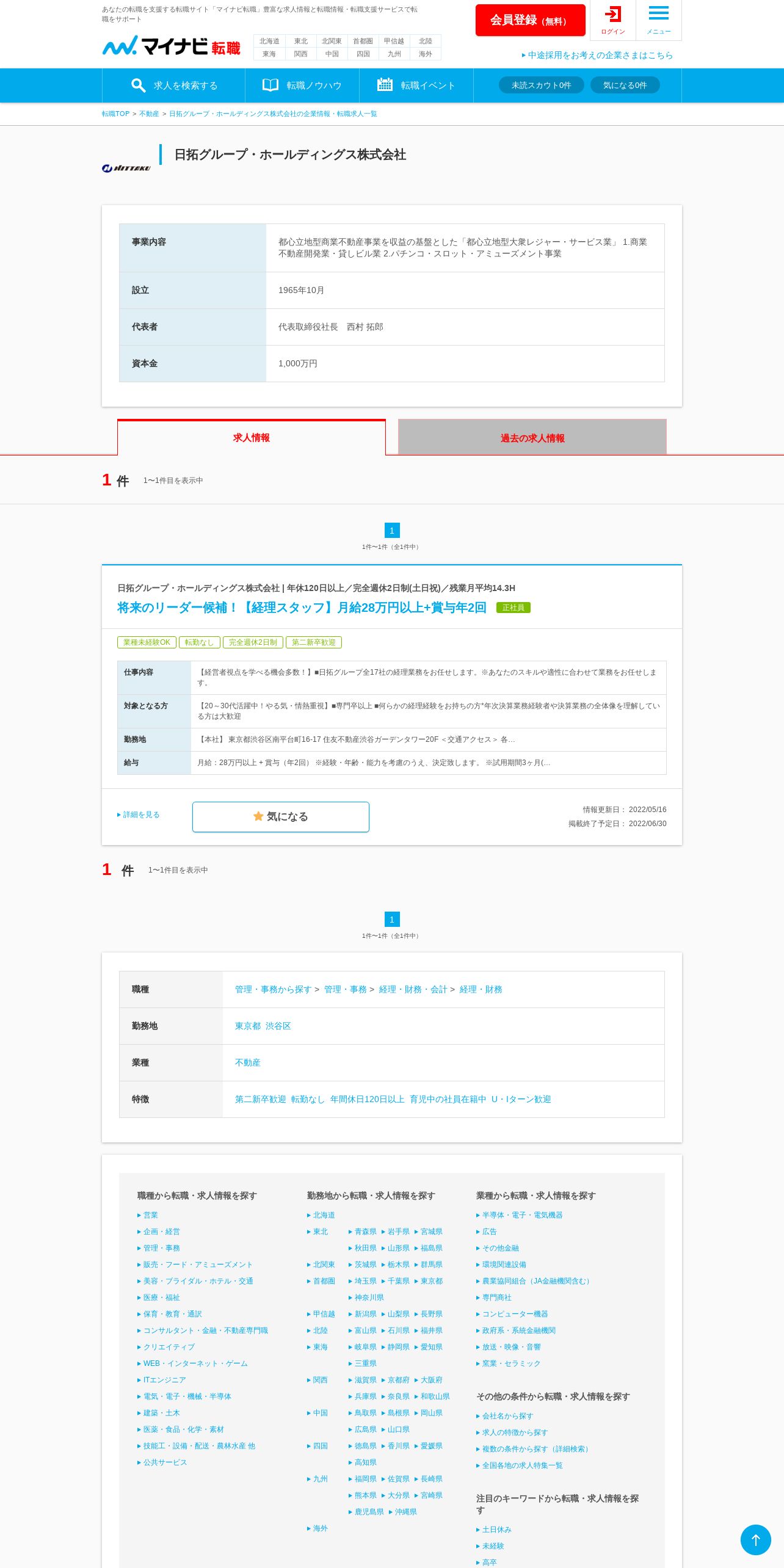Click the ITエンジニア footer link
Viewport: 784px width, 1568px height.
(162, 1380)
